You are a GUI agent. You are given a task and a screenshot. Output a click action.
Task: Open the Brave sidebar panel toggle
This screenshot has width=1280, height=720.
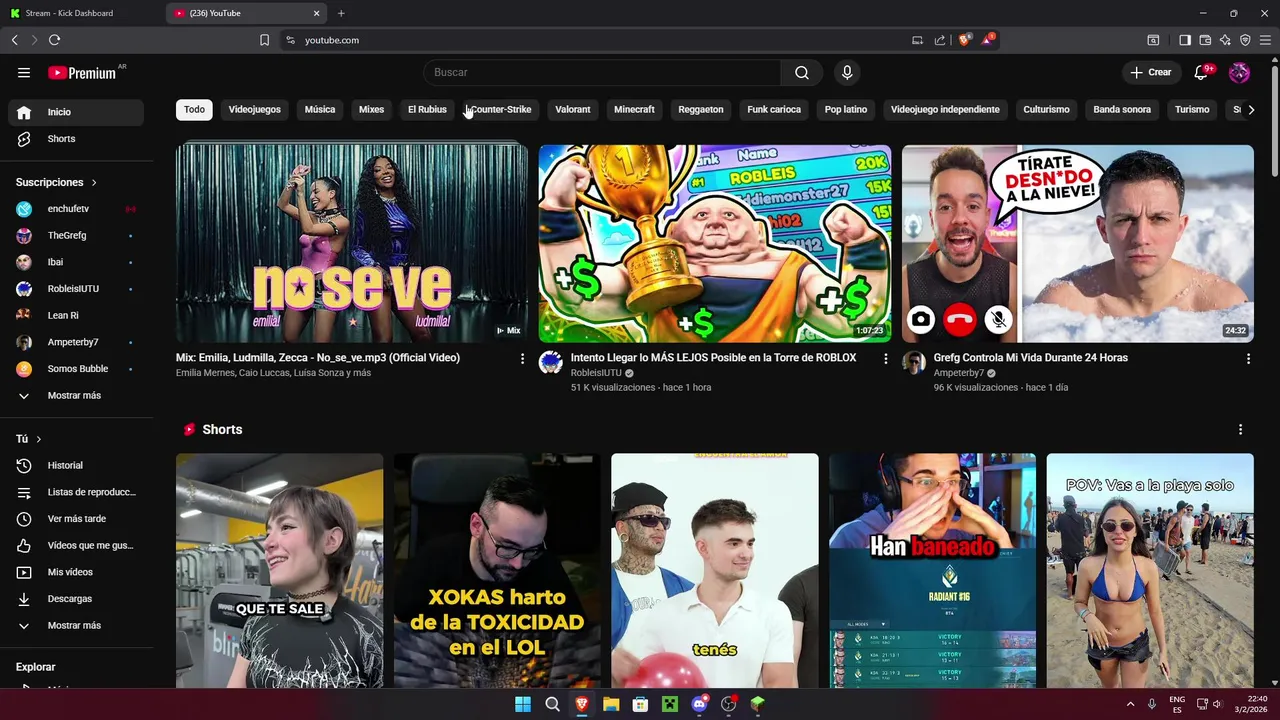[x=1185, y=40]
